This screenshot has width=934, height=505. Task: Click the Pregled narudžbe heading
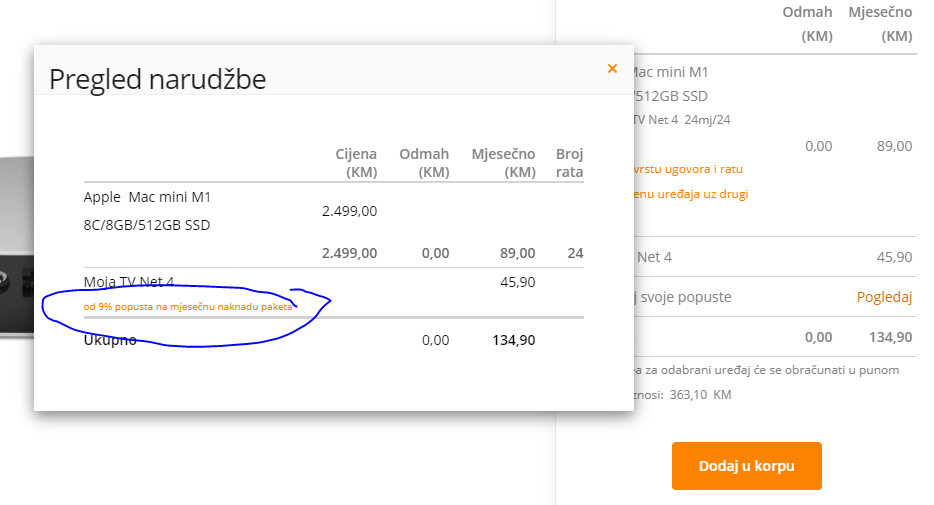157,79
